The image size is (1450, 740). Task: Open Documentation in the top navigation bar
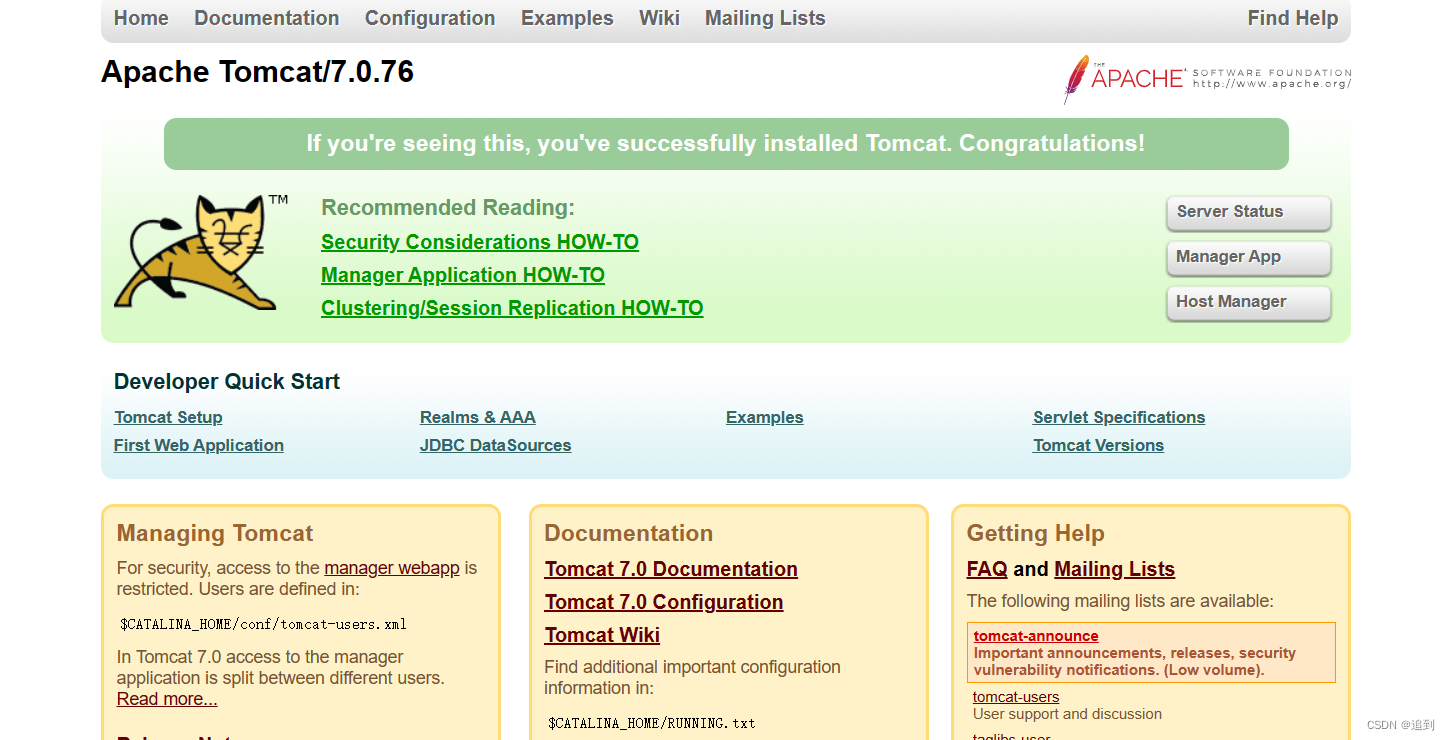tap(267, 18)
